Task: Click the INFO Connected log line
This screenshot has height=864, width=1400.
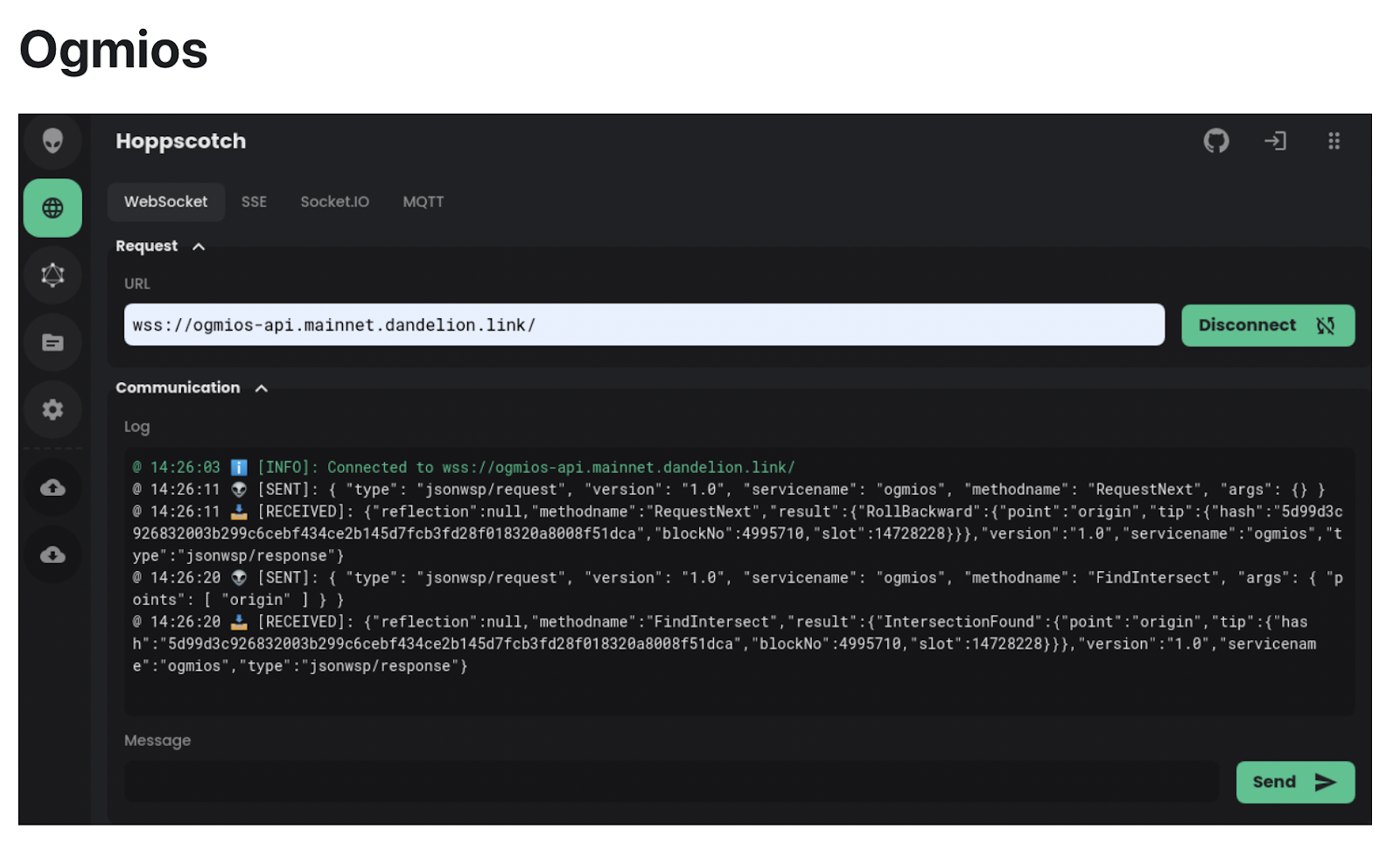Action: coord(464,468)
